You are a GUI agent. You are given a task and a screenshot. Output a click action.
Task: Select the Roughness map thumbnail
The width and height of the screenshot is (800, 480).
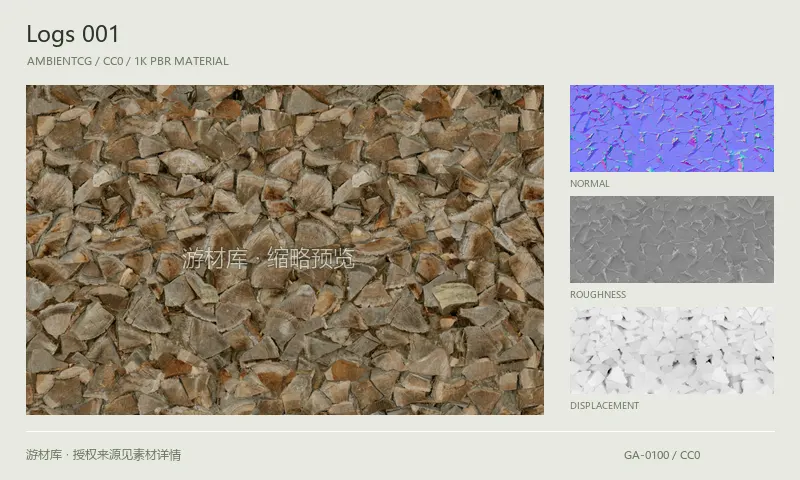[671, 239]
